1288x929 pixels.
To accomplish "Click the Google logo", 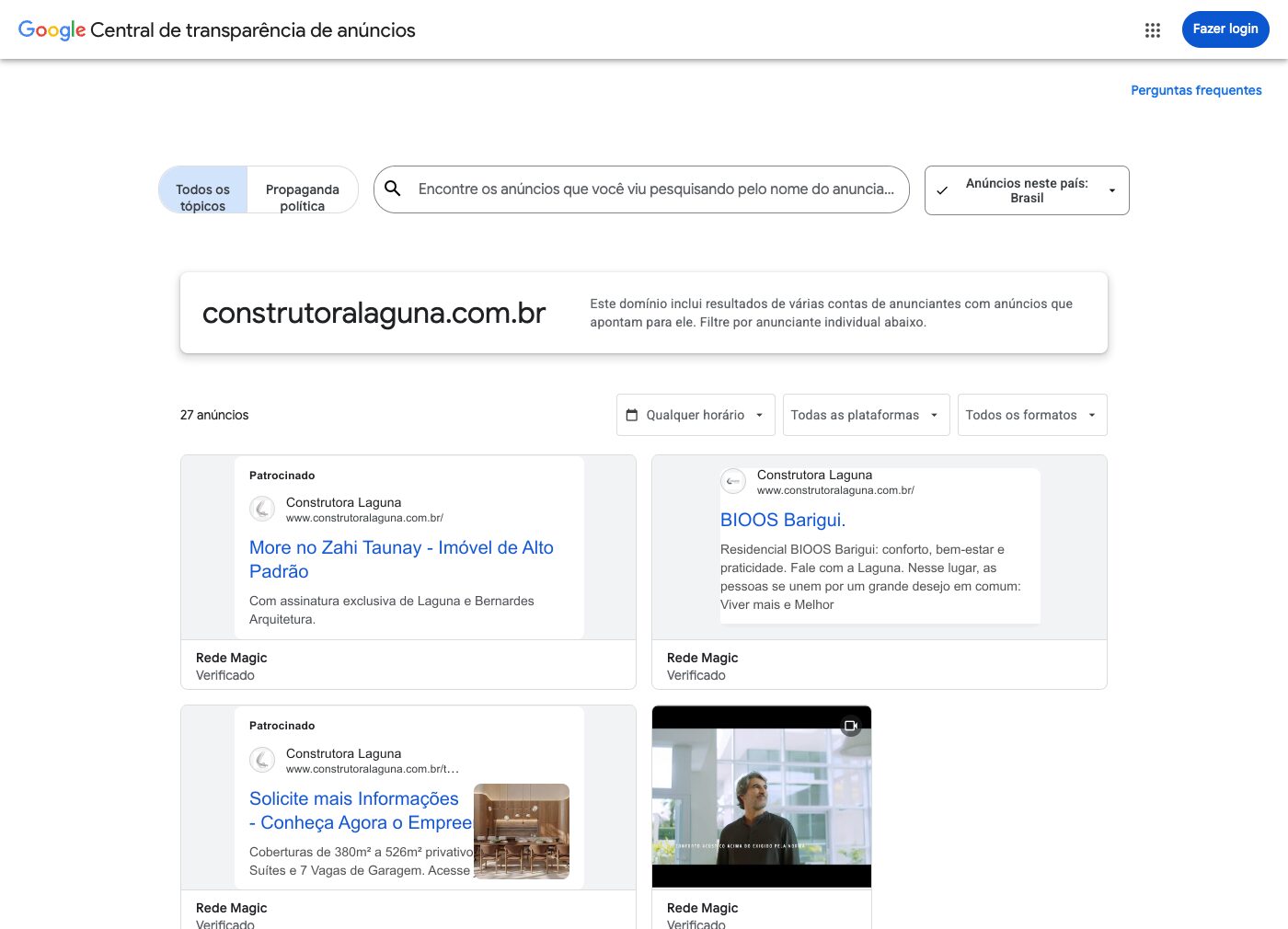I will (52, 30).
